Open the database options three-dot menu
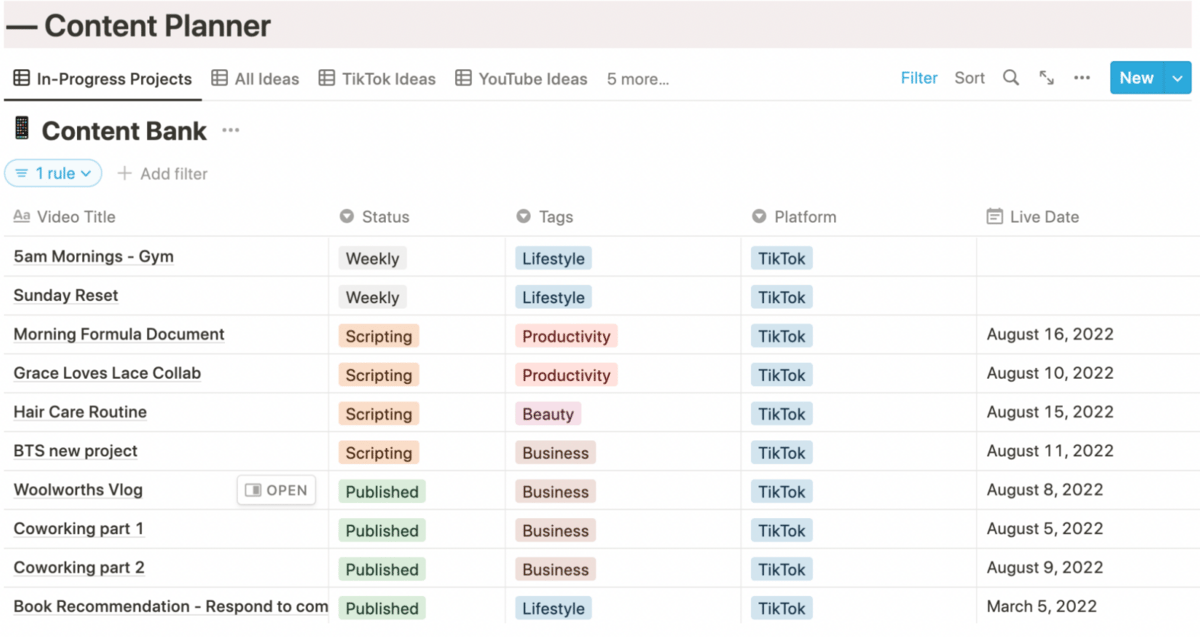 1082,78
